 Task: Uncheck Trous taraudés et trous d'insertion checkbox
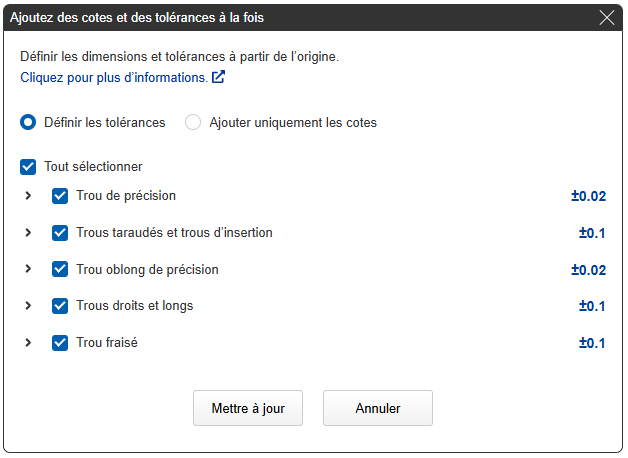coord(60,233)
